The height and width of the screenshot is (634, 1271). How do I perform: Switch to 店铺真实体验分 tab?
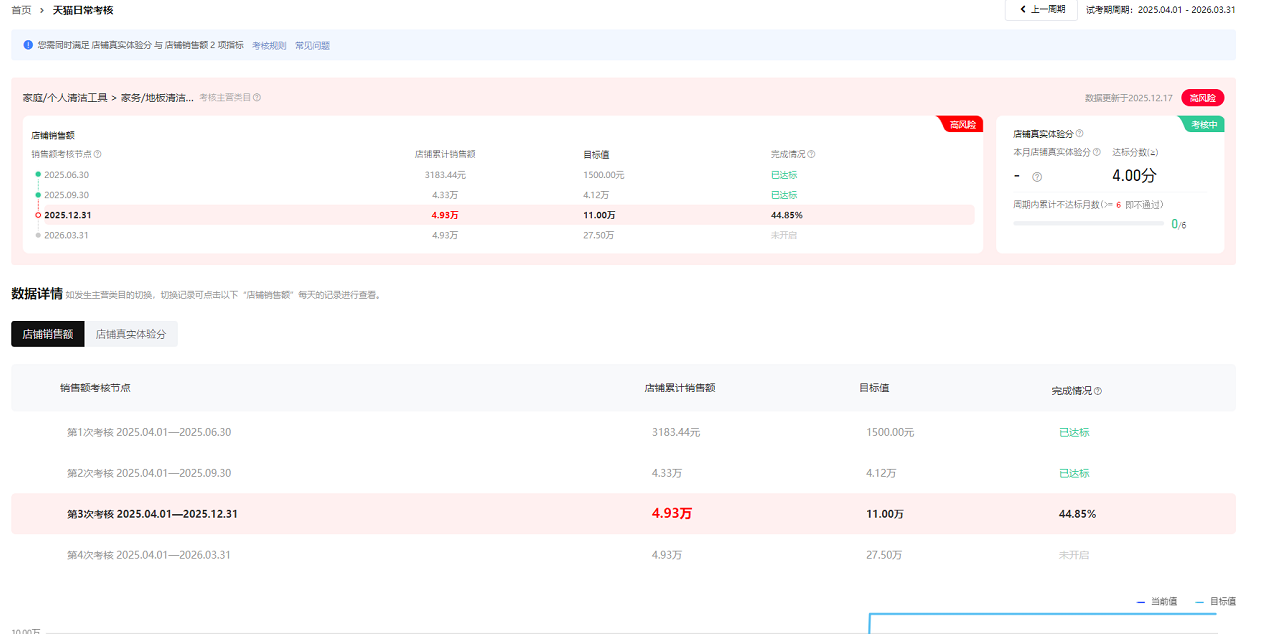point(131,335)
